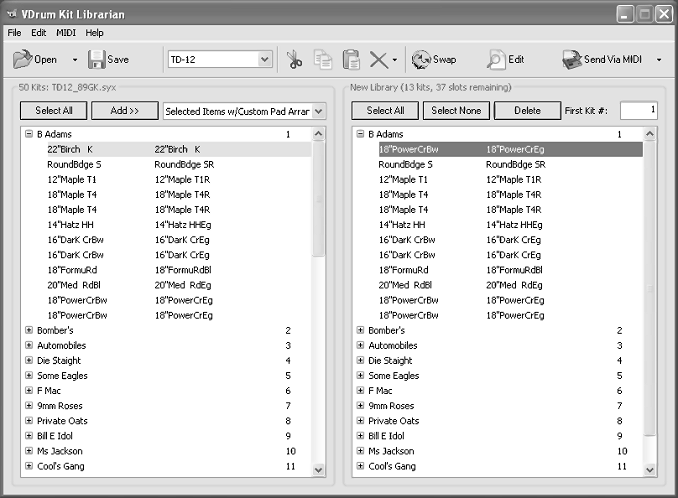Viewport: 678px width, 498px height.
Task: Open the TD-12 module dropdown
Action: pos(264,60)
